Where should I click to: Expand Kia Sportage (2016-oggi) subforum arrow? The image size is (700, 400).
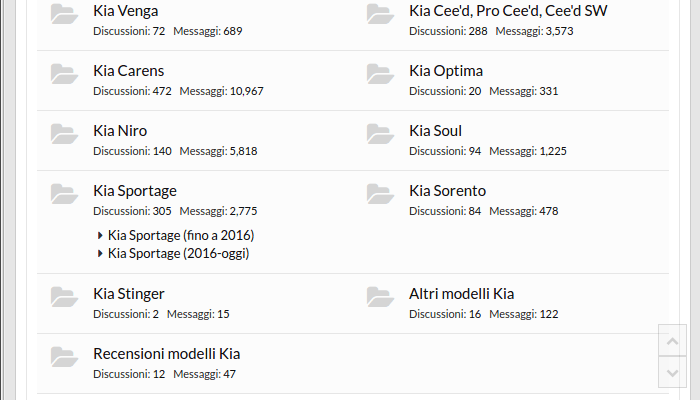click(x=100, y=254)
